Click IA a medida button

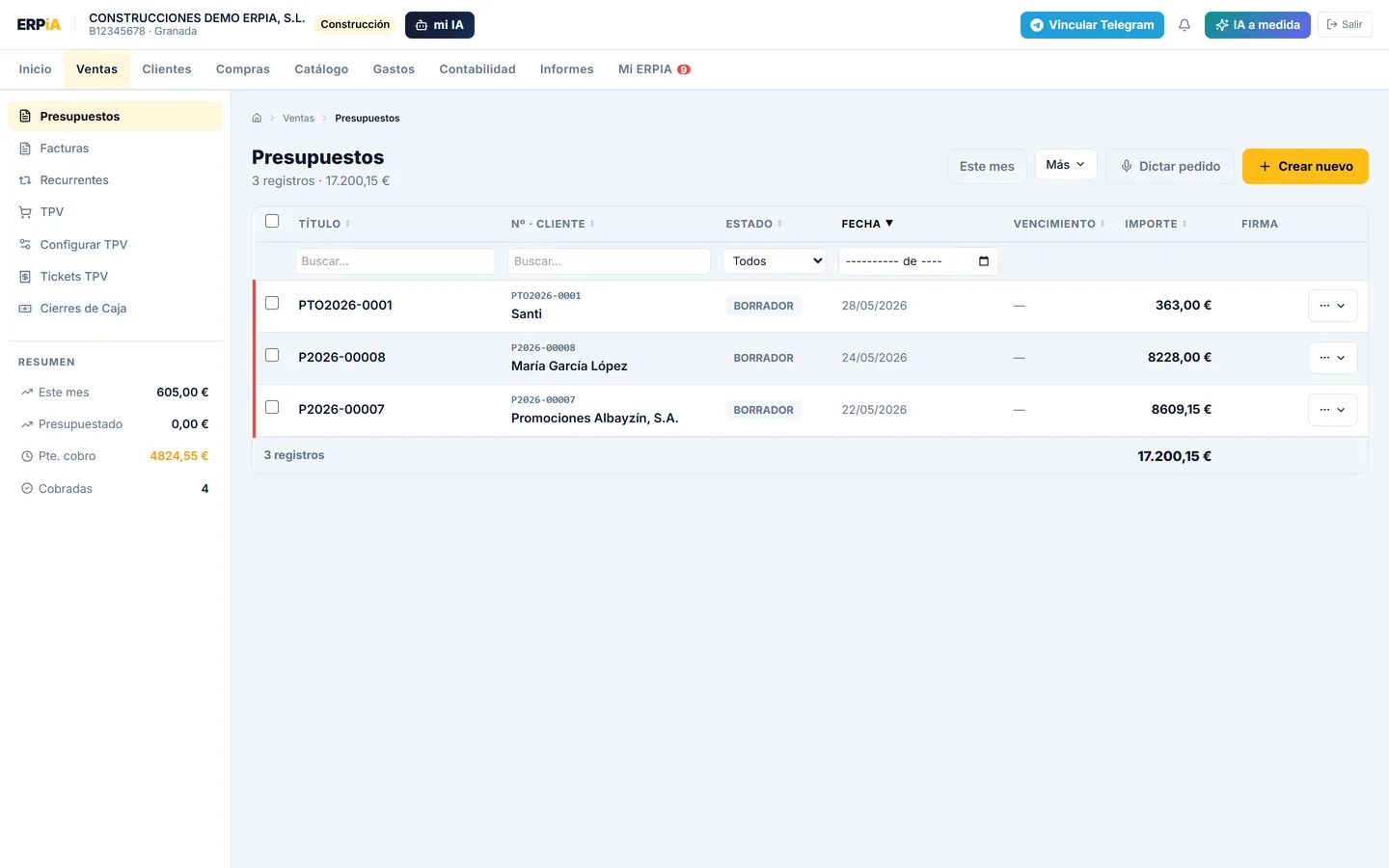(1258, 25)
